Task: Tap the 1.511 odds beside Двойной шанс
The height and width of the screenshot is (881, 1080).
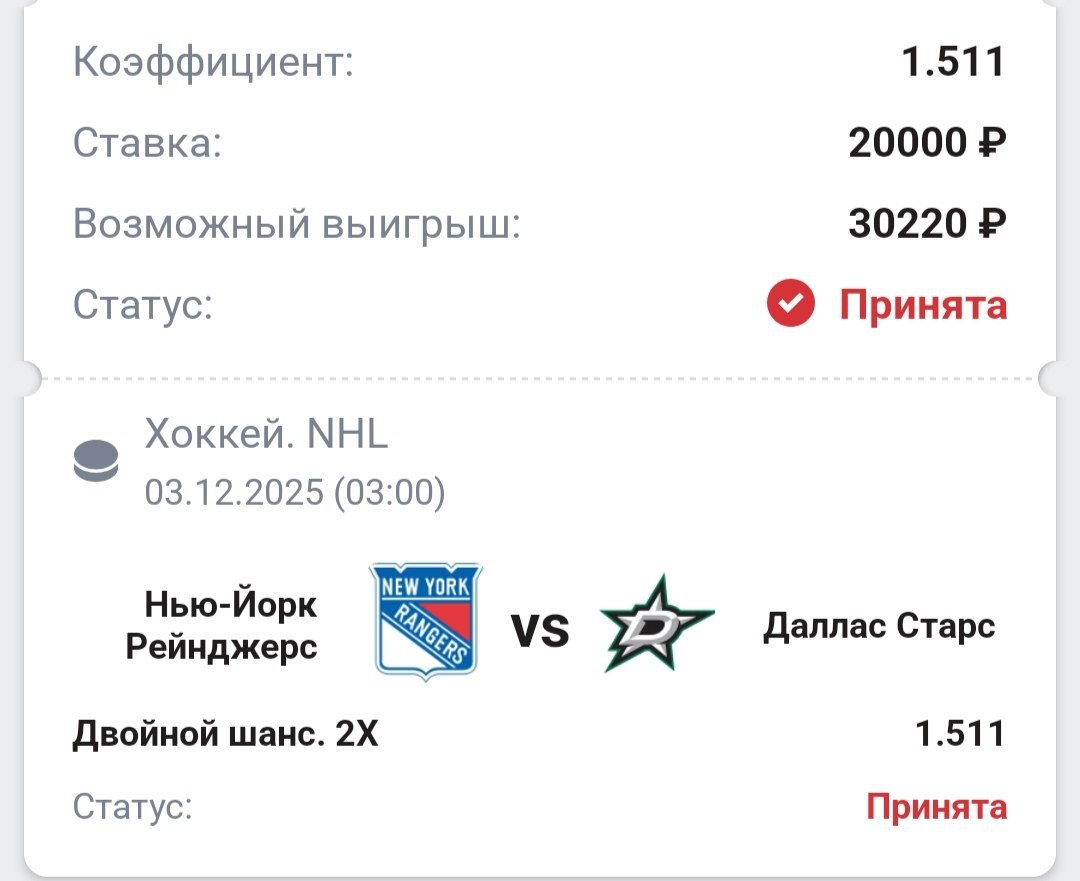Action: point(960,736)
